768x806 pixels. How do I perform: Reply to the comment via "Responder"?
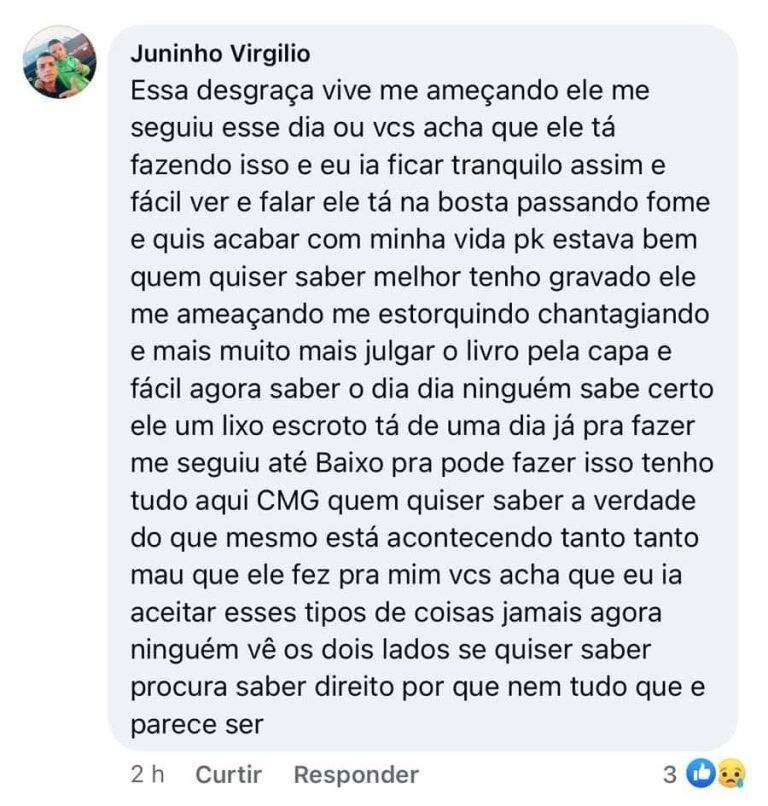[x=356, y=773]
